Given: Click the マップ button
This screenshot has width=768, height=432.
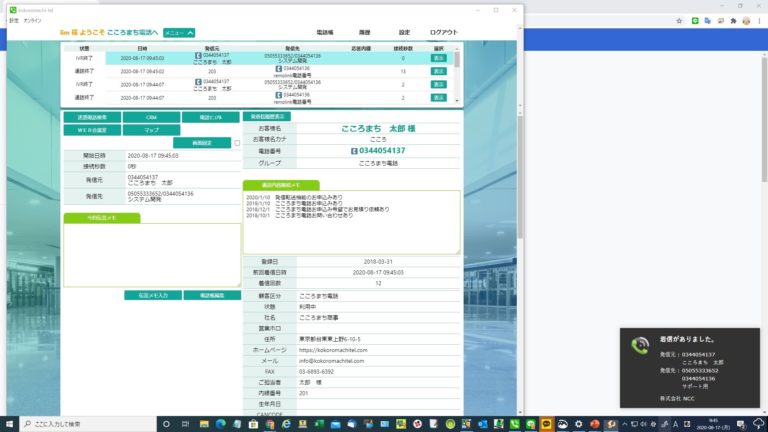Looking at the screenshot, I should click(x=151, y=130).
